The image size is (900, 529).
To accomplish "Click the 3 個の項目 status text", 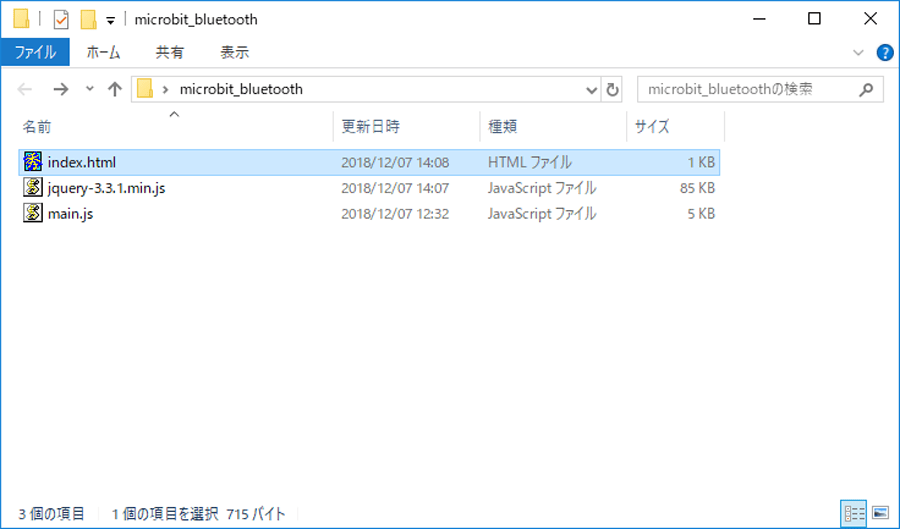I will pyautogui.click(x=51, y=514).
